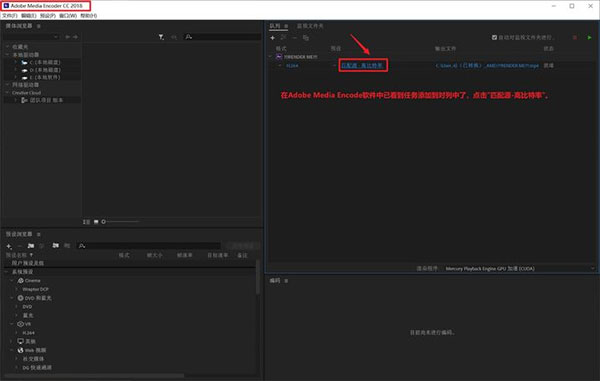Switch to the 监视文件夹 (Watch Folders) tab

(310, 26)
